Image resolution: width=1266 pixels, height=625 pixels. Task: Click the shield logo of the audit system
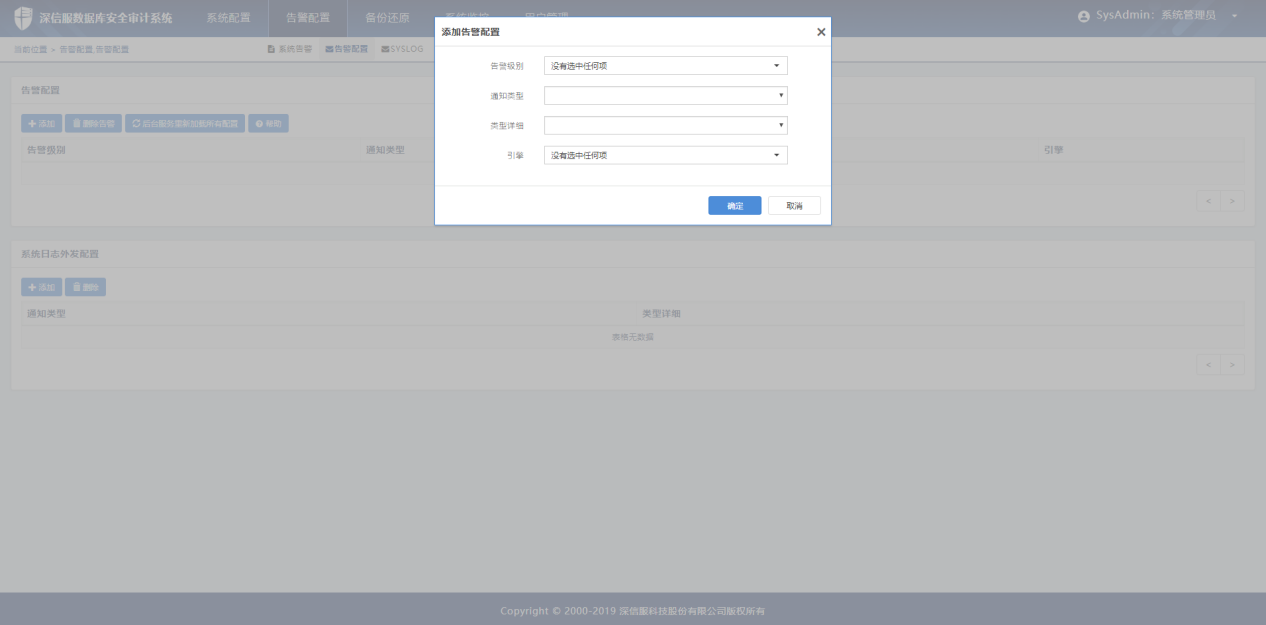coord(22,18)
